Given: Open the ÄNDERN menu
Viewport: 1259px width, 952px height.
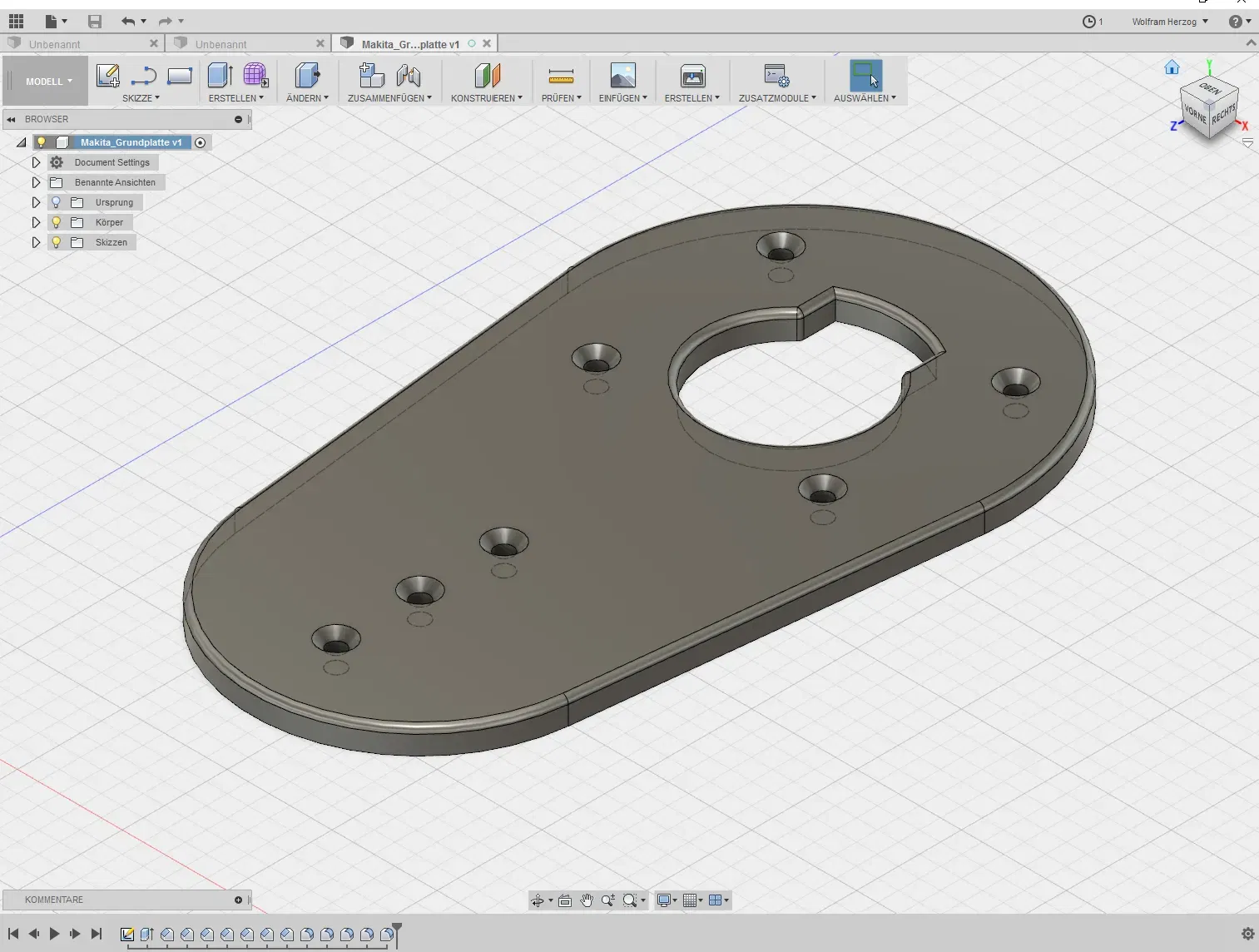Looking at the screenshot, I should coord(307,98).
